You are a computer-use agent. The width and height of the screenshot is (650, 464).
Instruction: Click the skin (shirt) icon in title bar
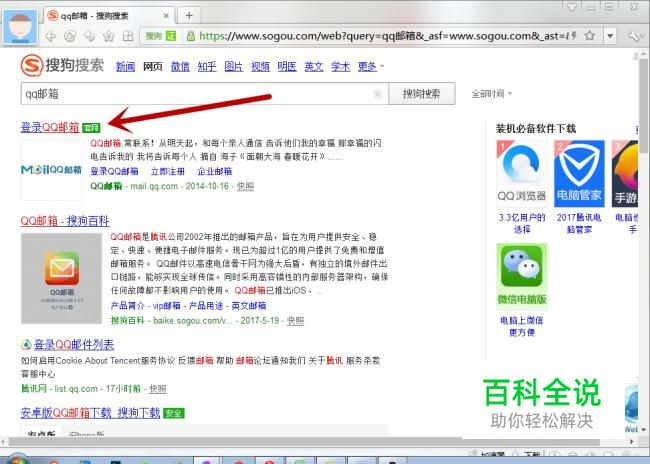pyautogui.click(x=572, y=6)
